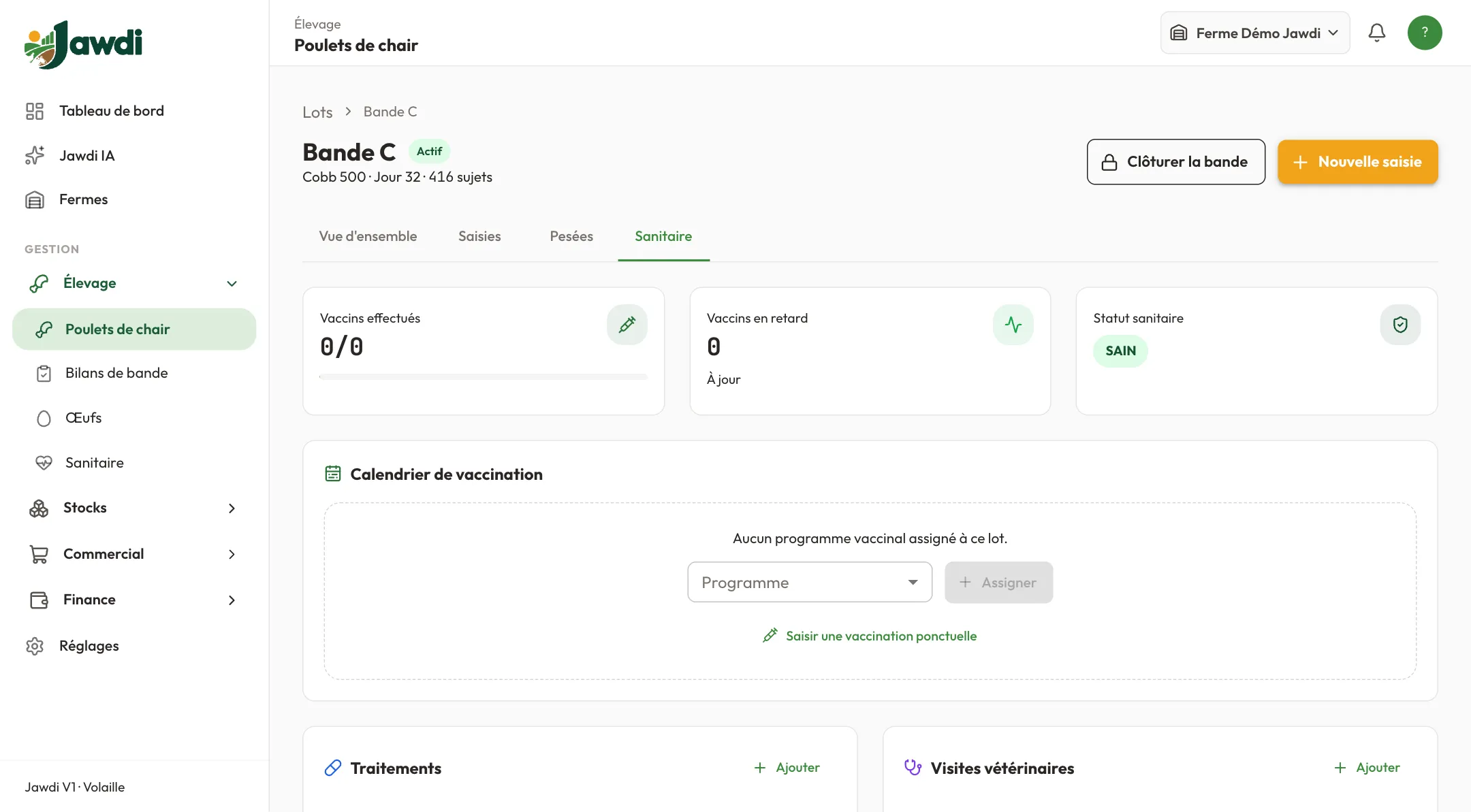Open Bilans de bande

(x=134, y=373)
